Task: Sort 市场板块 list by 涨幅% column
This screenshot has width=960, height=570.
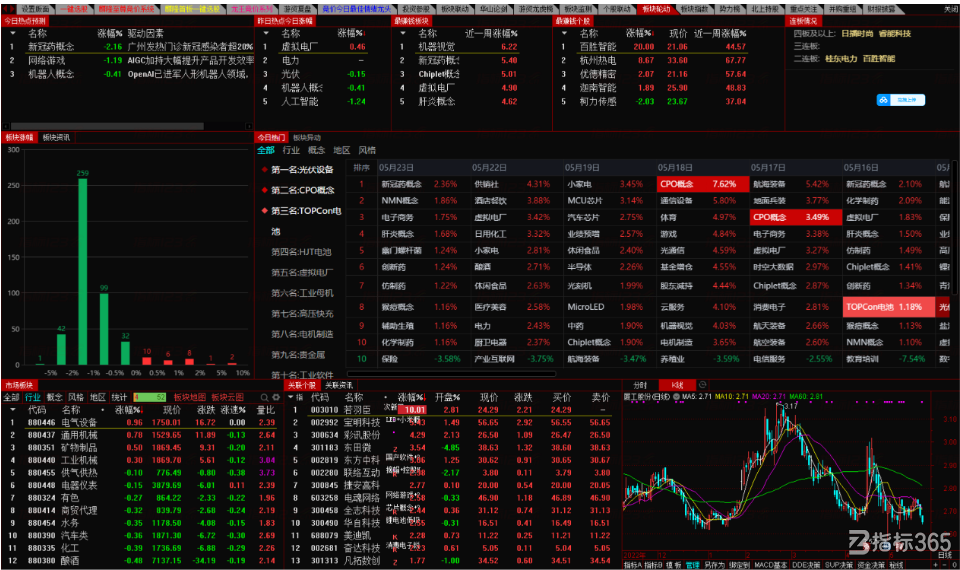Action: [128, 410]
